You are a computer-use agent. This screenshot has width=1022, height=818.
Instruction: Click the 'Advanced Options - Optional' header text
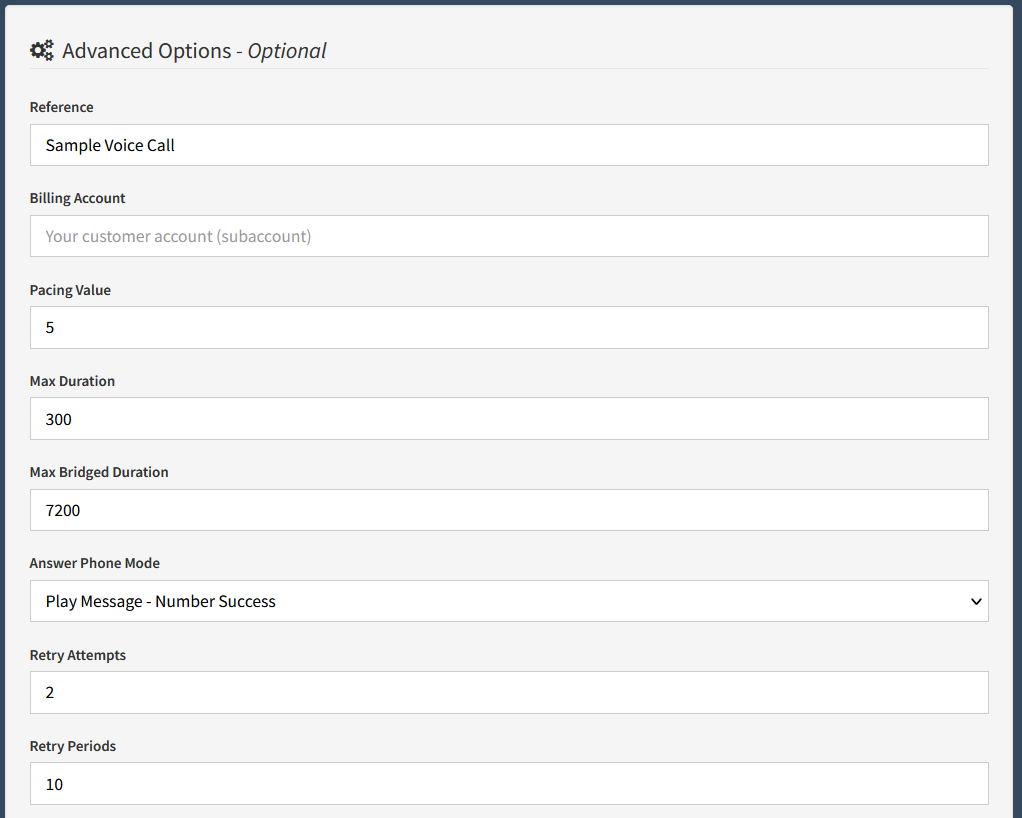tap(193, 50)
